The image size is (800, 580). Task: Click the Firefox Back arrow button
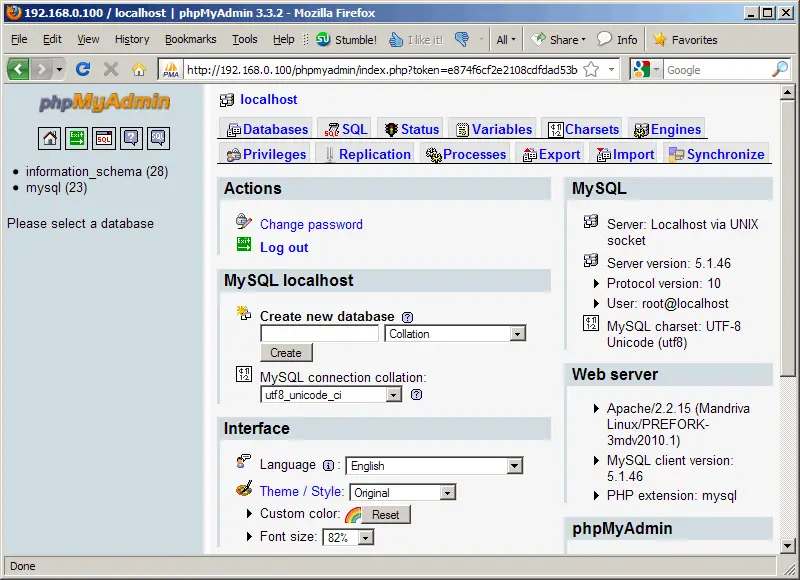(x=18, y=69)
